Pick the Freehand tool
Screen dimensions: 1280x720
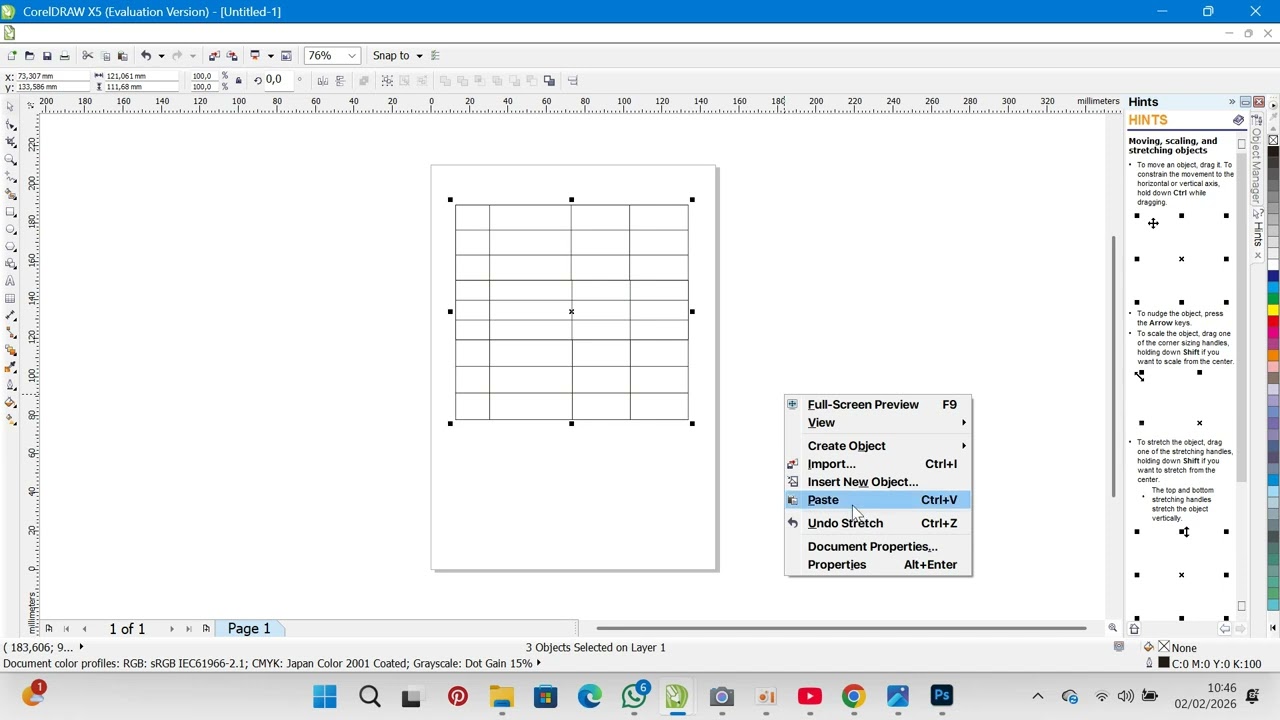(x=11, y=177)
